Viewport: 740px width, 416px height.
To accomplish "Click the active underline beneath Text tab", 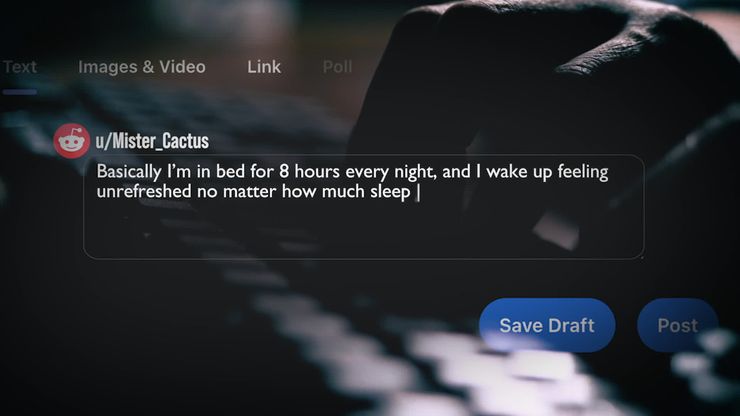I will click(19, 92).
